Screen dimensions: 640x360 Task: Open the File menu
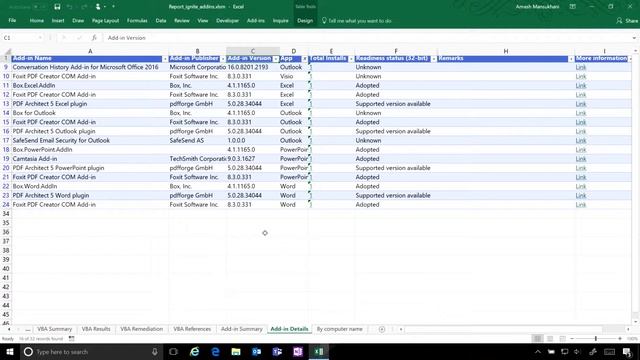coord(12,20)
